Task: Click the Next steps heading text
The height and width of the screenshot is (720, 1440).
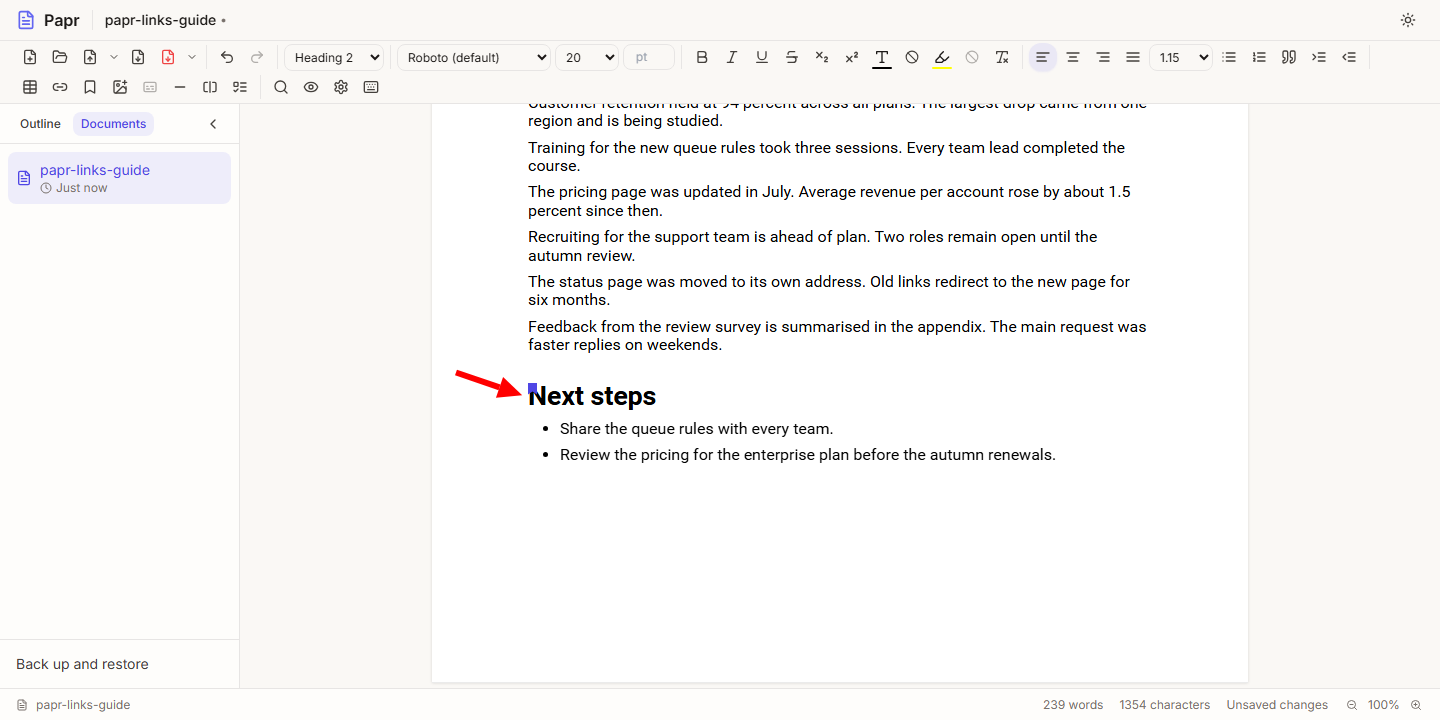Action: click(x=592, y=396)
